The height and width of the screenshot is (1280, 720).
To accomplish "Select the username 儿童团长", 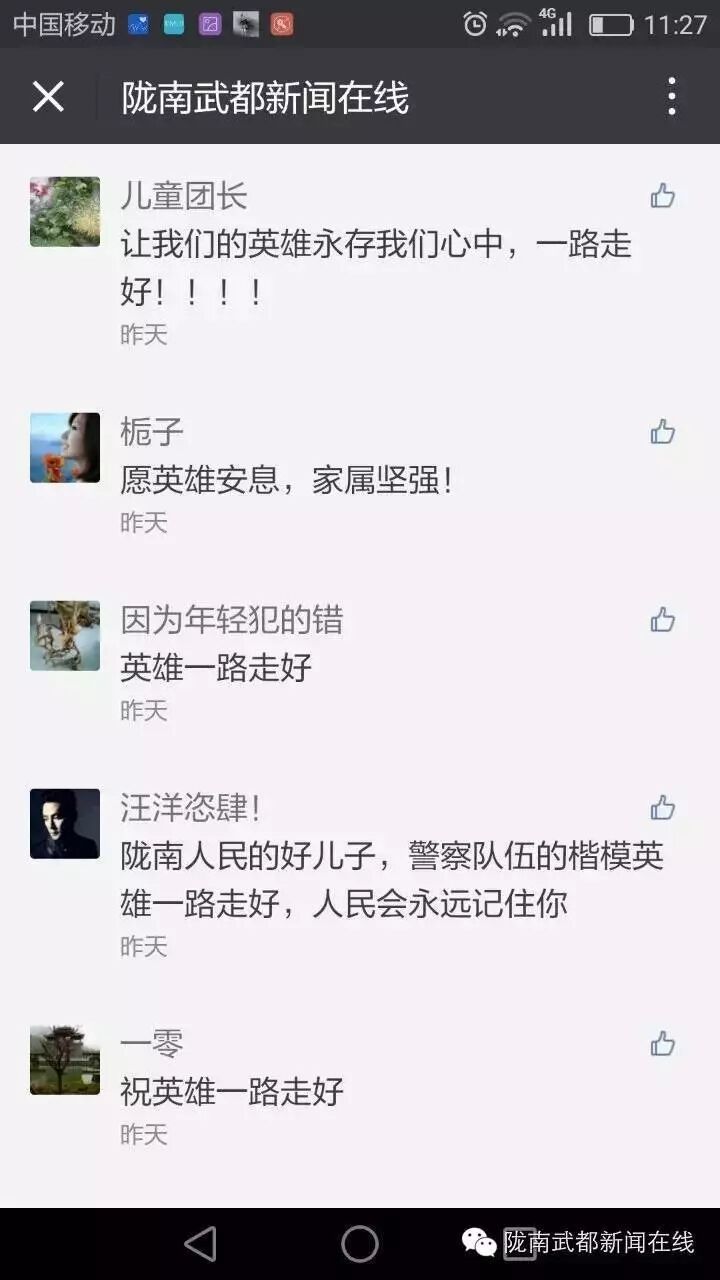I will click(x=184, y=196).
